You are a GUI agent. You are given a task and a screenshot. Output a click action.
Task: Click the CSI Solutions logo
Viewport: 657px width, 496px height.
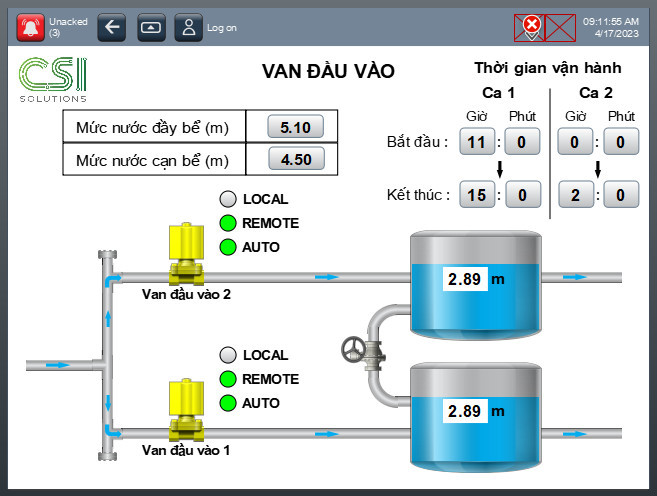tap(54, 80)
